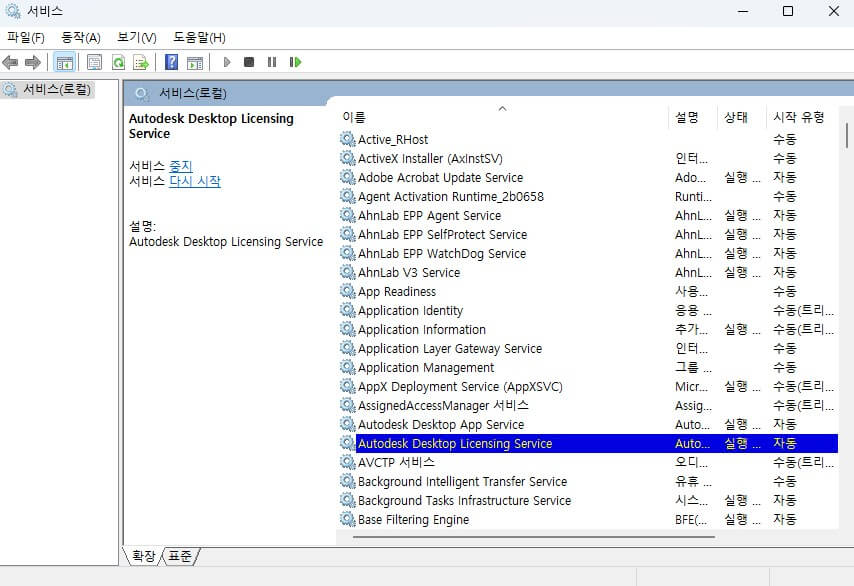Click gear icon beside Adobe Acrobat Update Service
This screenshot has height=586, width=854.
click(x=347, y=177)
